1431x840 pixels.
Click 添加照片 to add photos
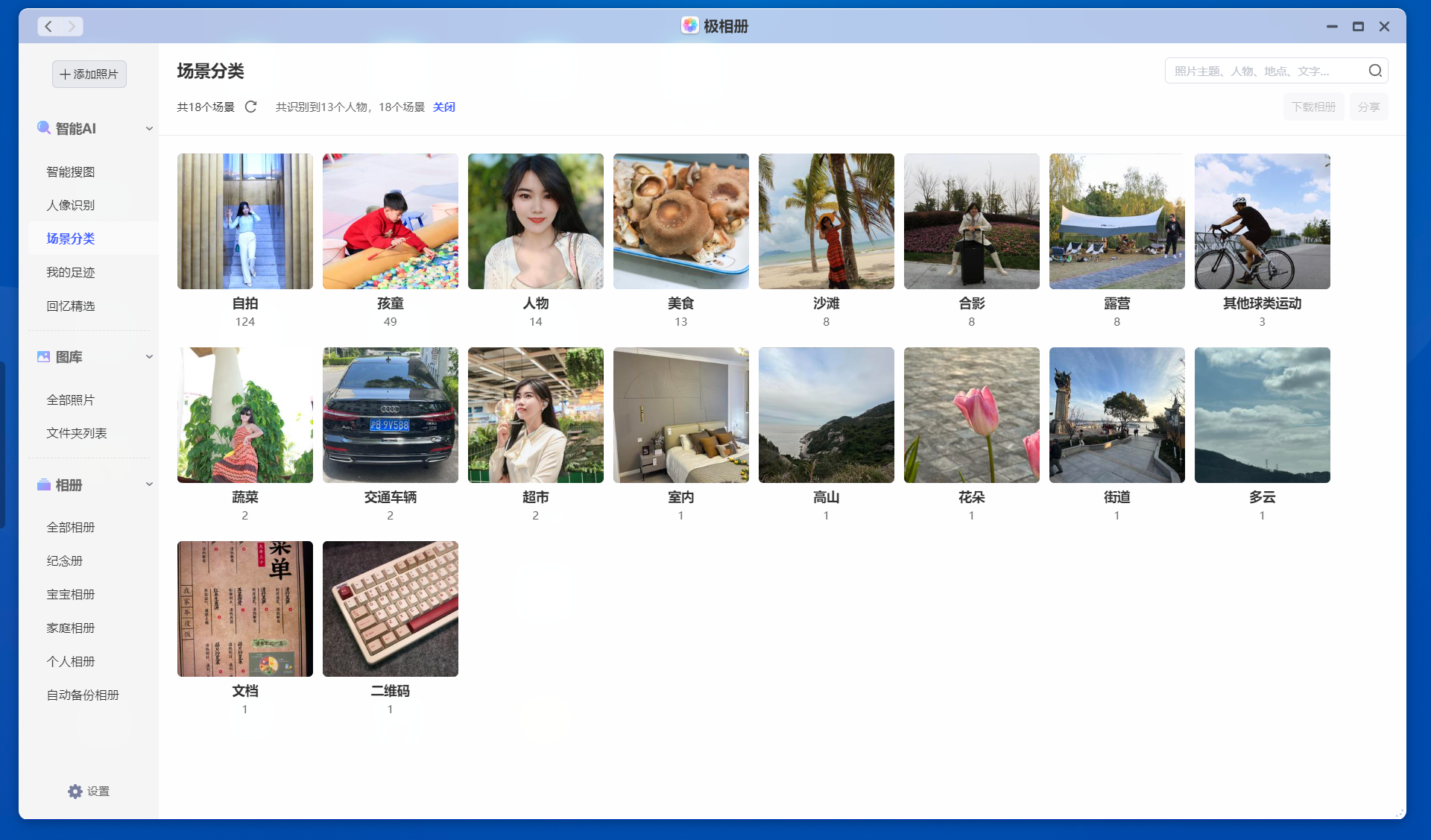89,74
